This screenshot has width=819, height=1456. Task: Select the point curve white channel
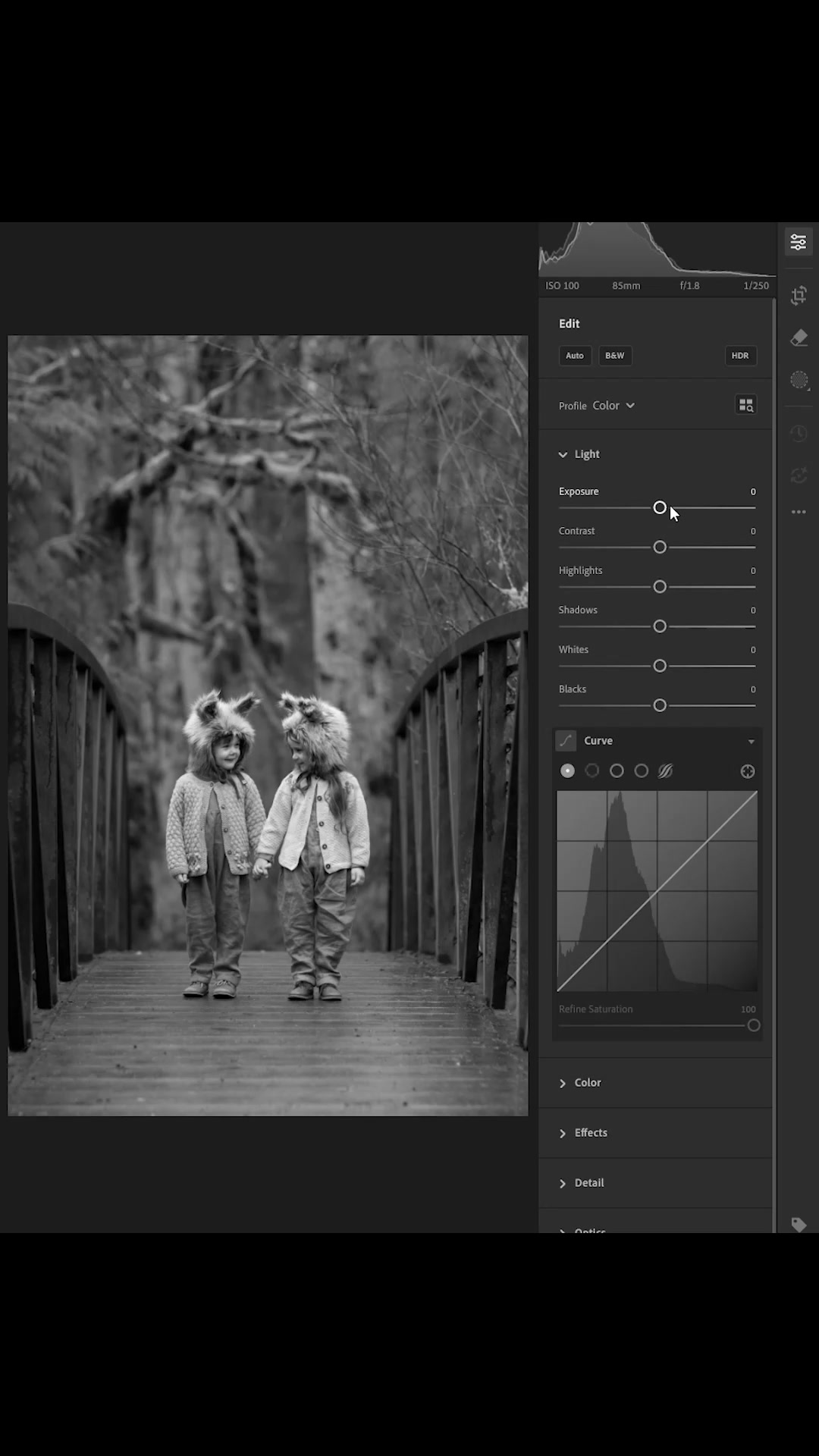click(x=567, y=770)
